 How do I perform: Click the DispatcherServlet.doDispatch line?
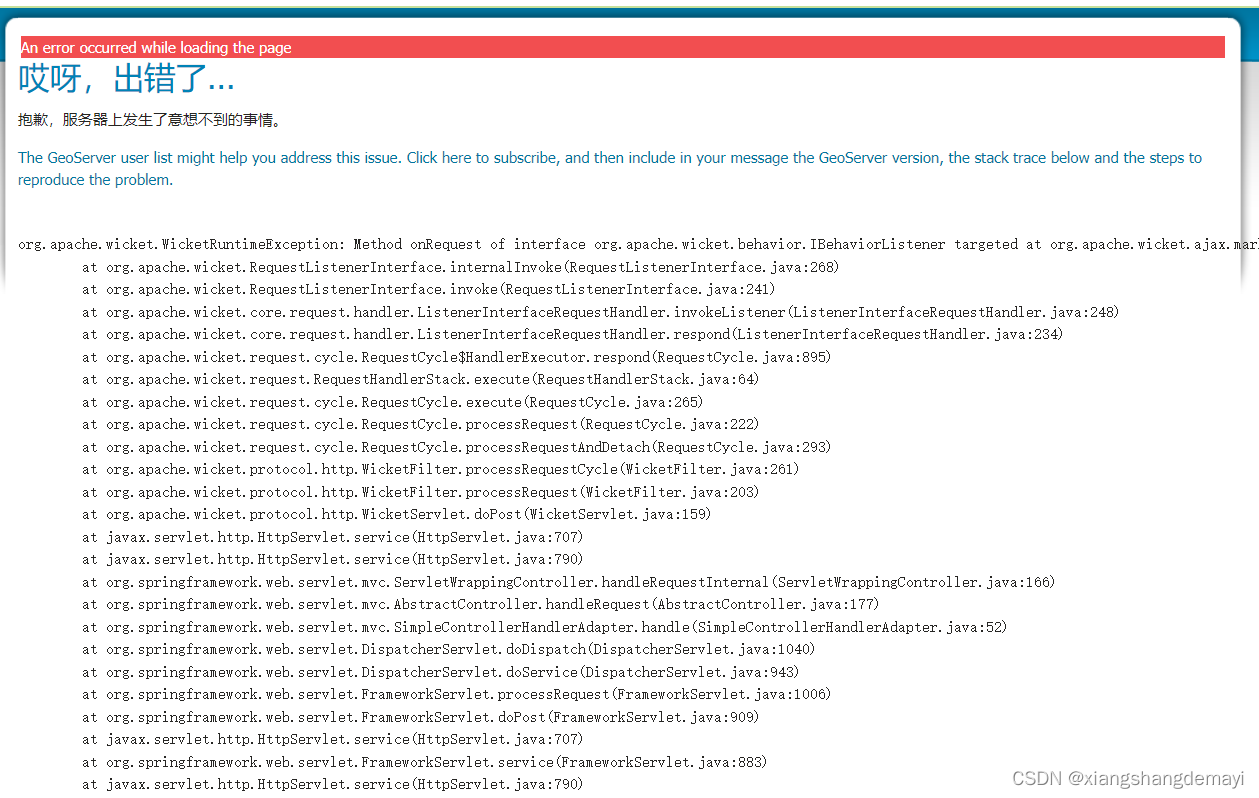[x=449, y=649]
